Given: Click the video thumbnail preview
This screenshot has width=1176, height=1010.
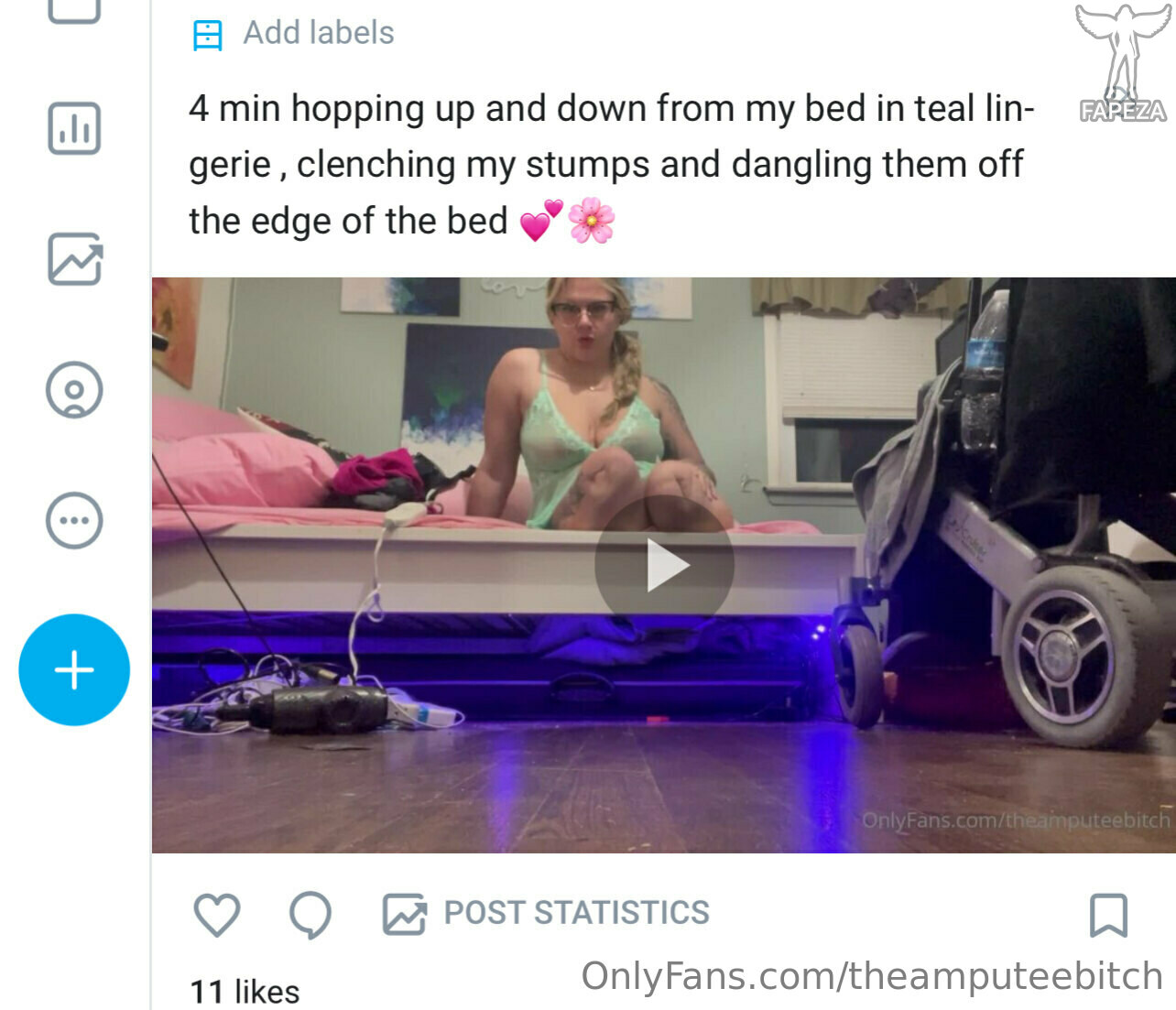Looking at the screenshot, I should click(664, 565).
